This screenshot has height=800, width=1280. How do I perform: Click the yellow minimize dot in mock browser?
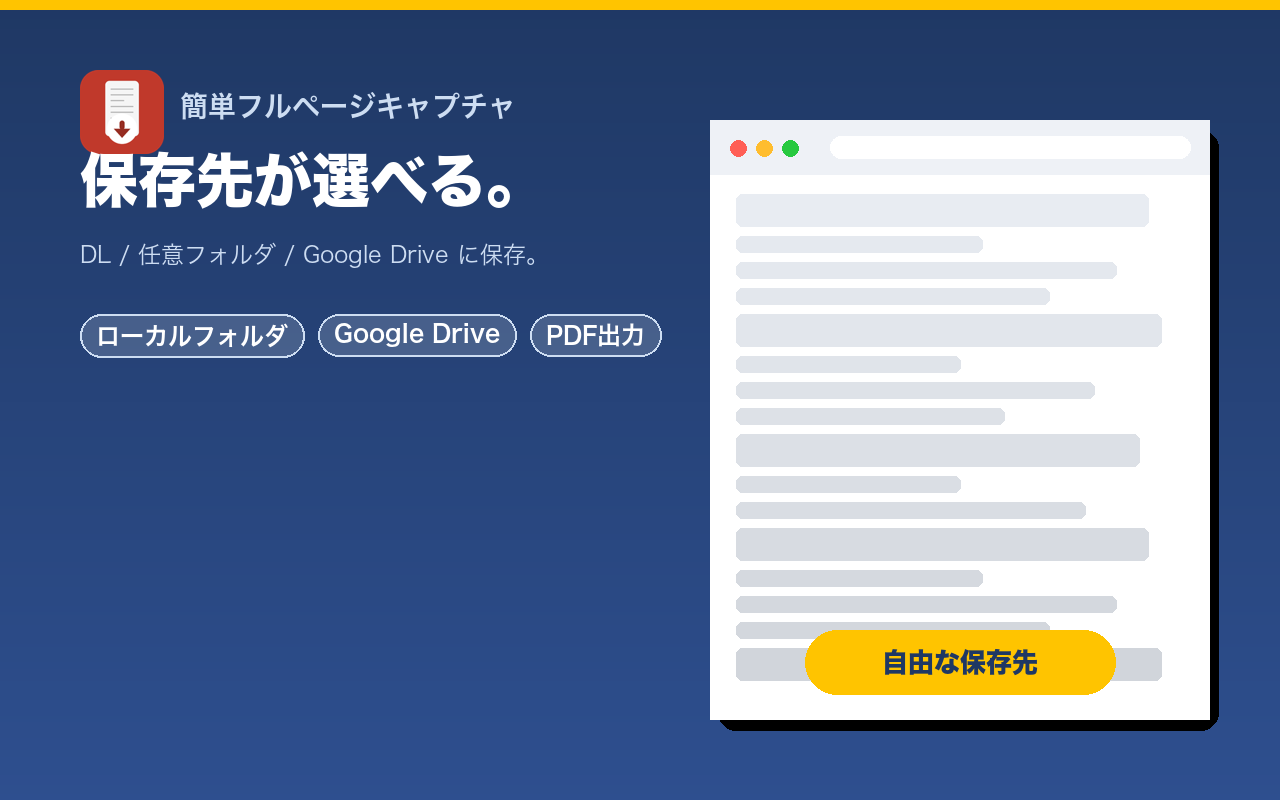coord(765,149)
